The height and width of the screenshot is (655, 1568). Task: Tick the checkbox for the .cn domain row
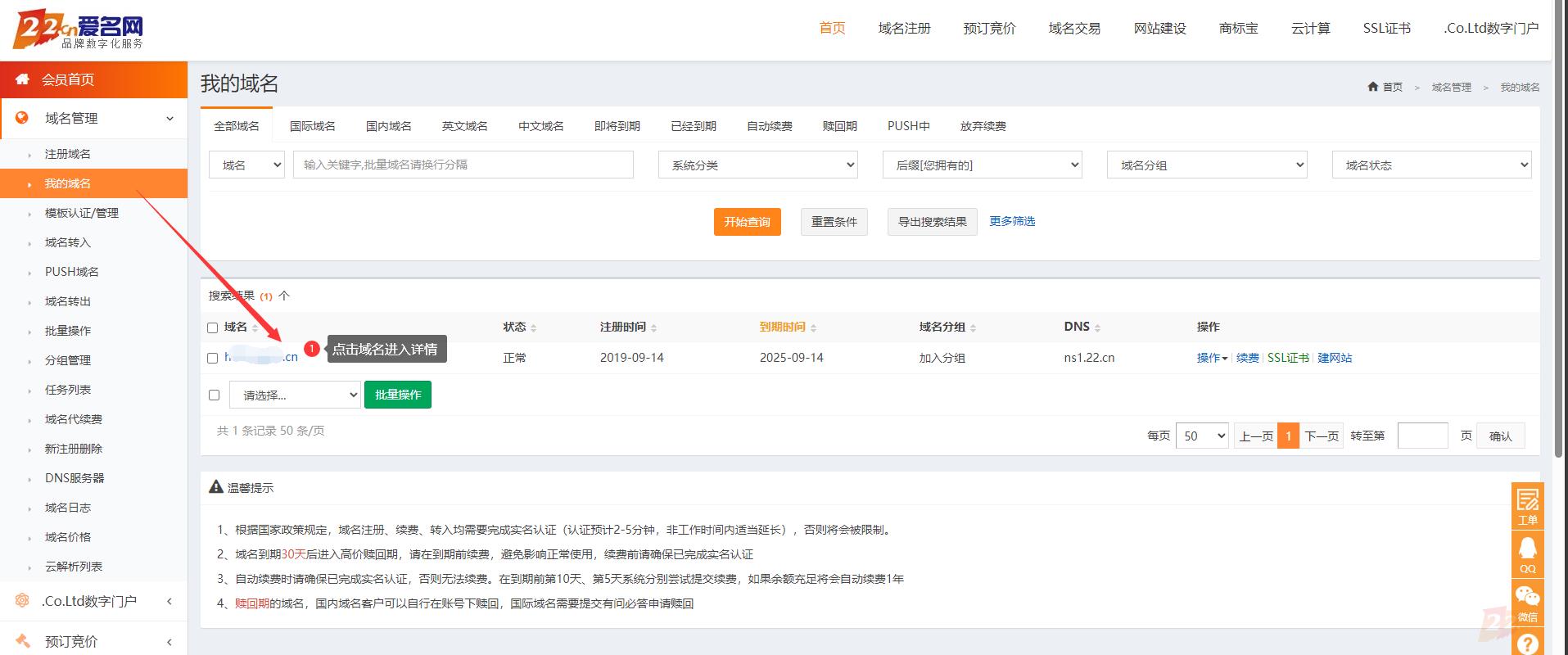pyautogui.click(x=213, y=358)
